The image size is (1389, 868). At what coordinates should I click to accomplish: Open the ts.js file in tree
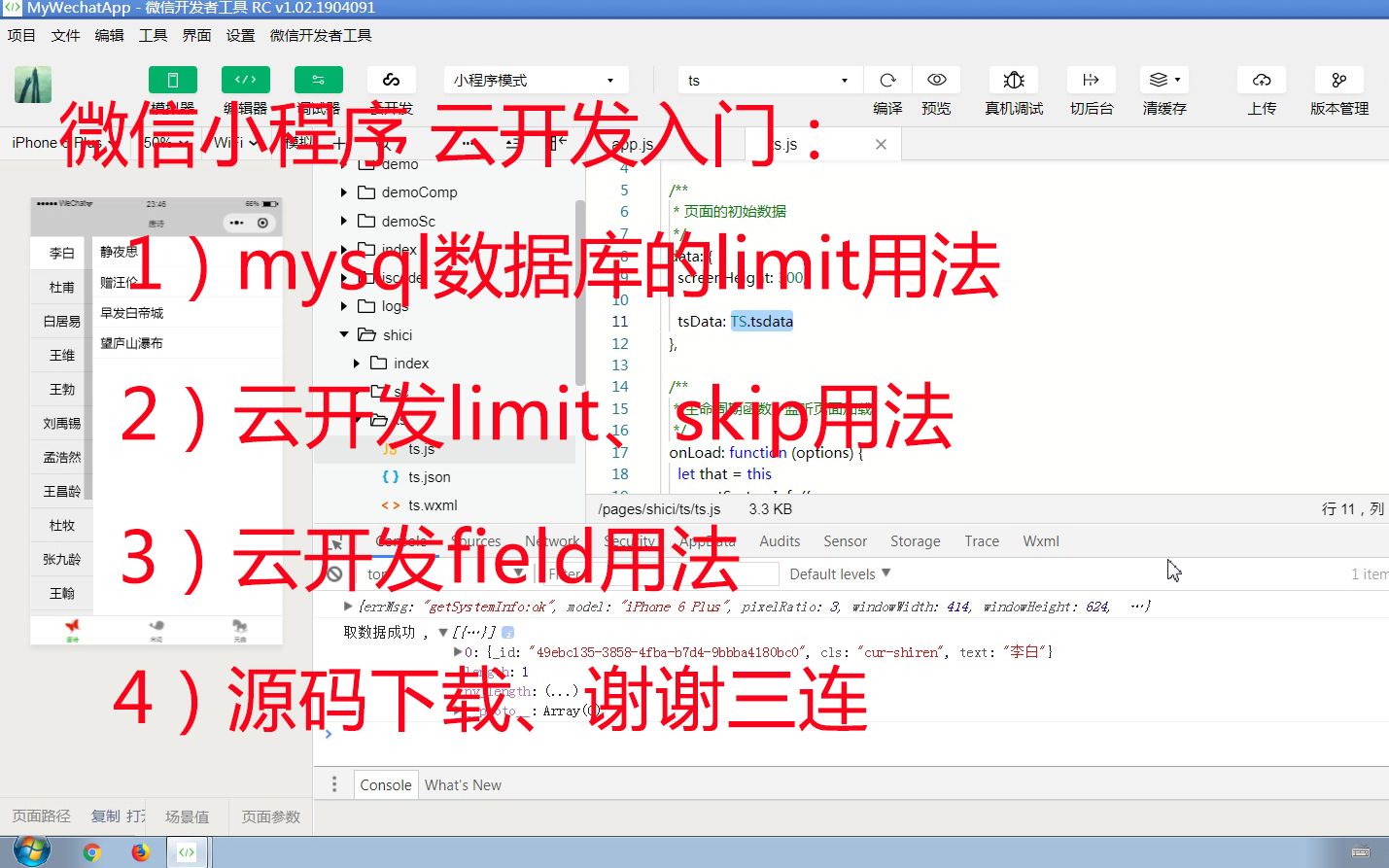[x=422, y=448]
